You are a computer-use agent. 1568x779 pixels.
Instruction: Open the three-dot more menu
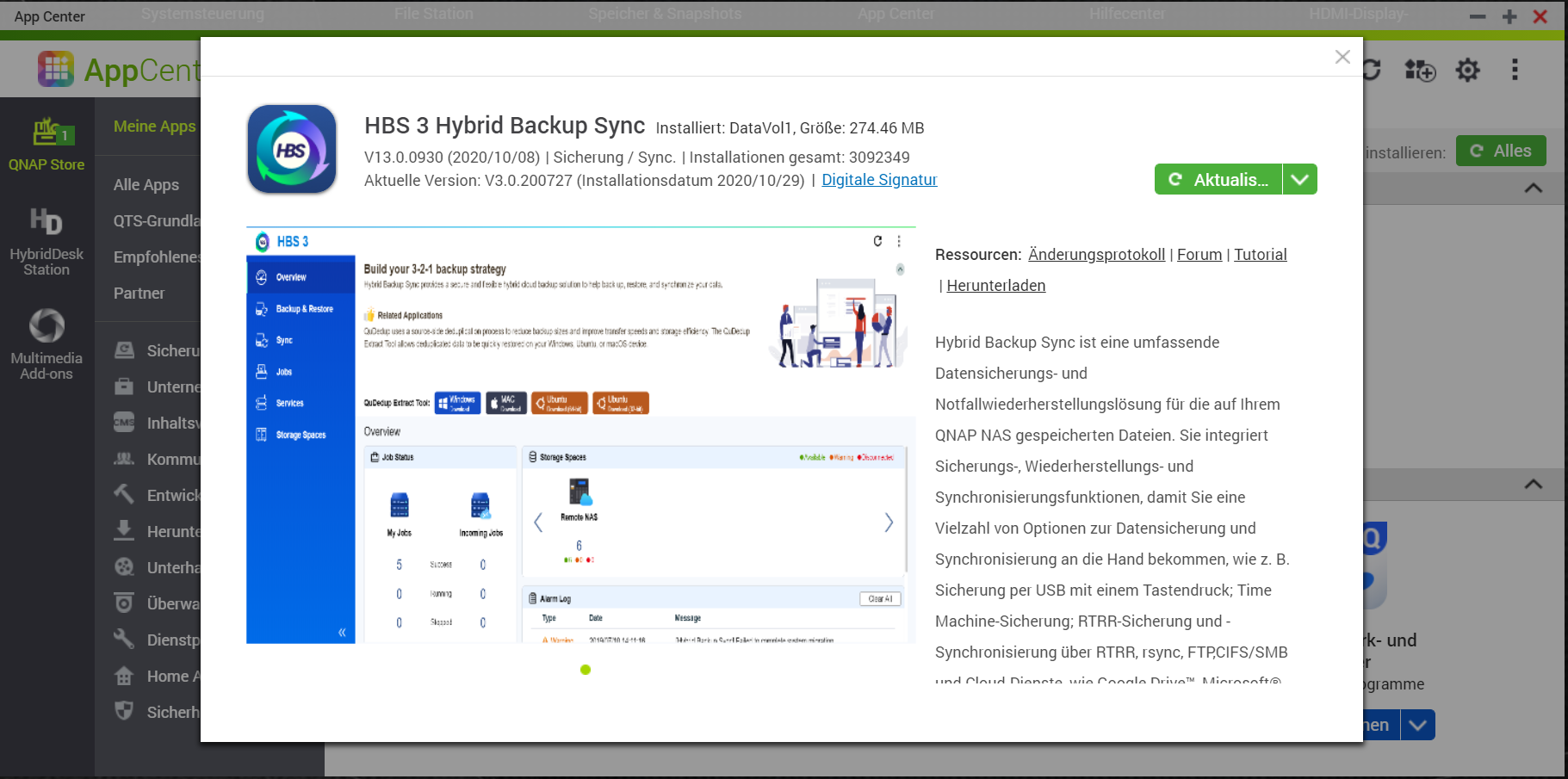pyautogui.click(x=1515, y=70)
